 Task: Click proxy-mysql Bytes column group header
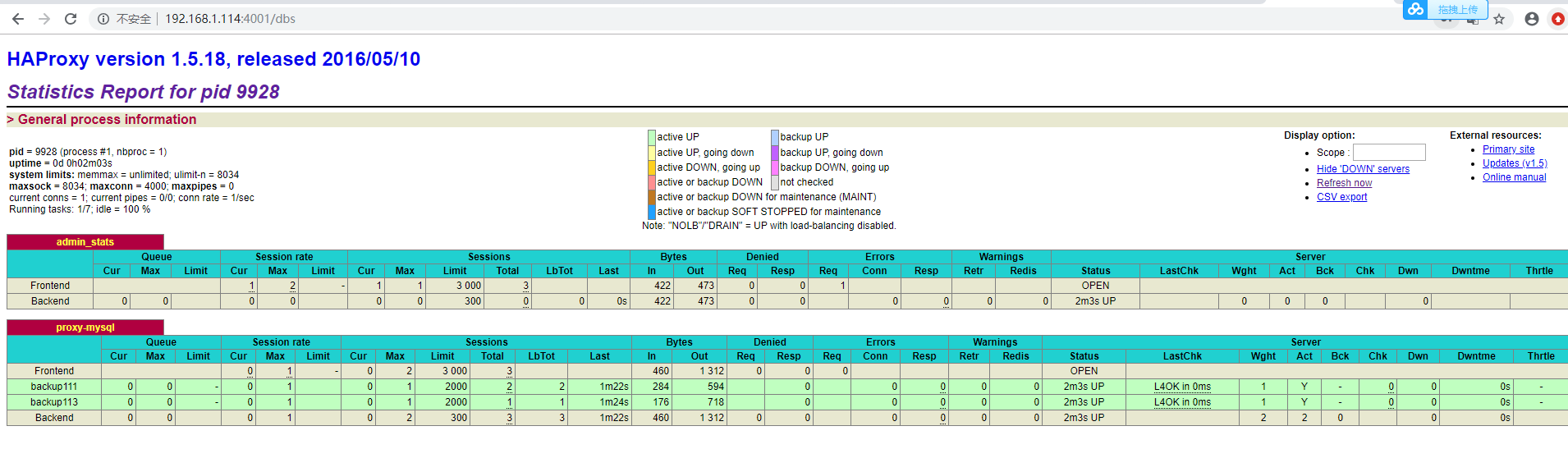tap(679, 342)
